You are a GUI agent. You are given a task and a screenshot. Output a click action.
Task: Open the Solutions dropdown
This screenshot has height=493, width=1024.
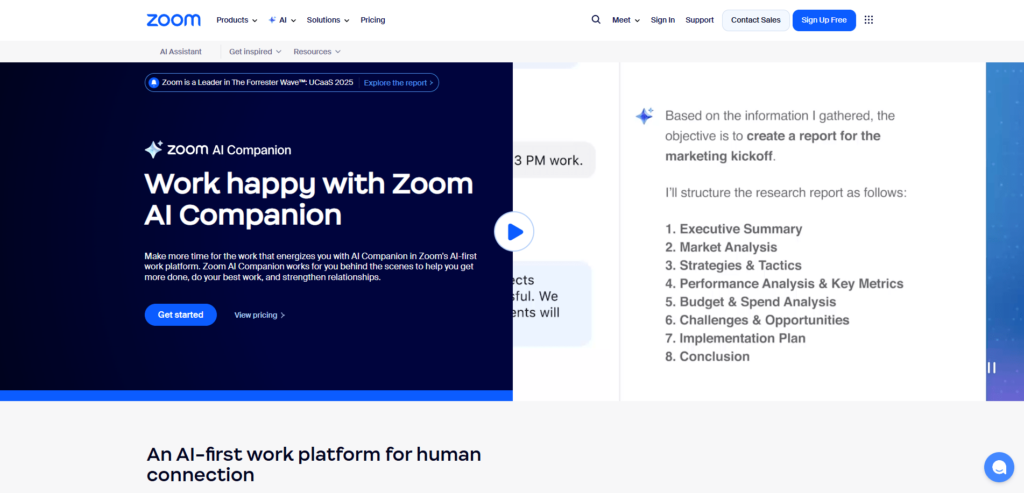tap(328, 20)
